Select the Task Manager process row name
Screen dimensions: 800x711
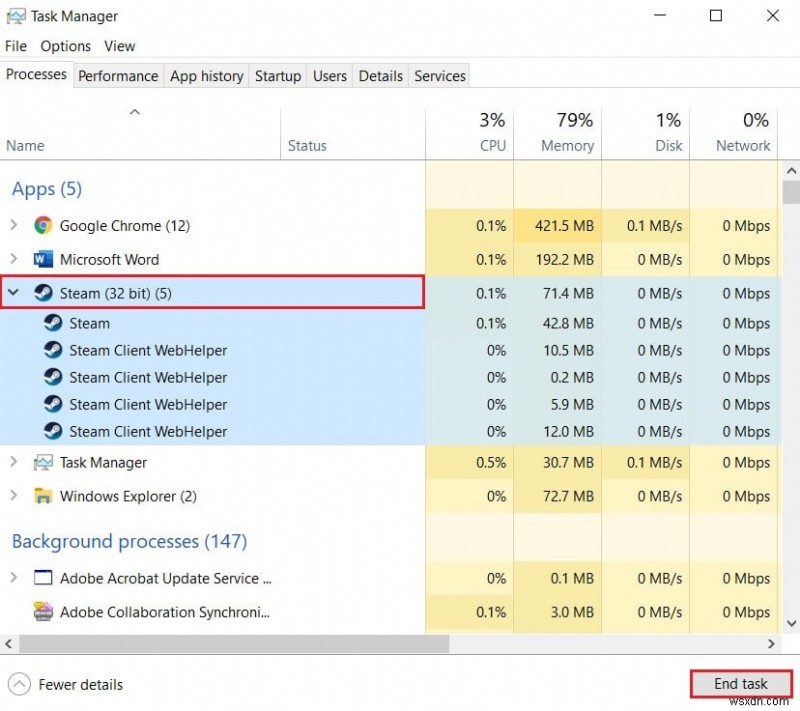pyautogui.click(x=103, y=463)
